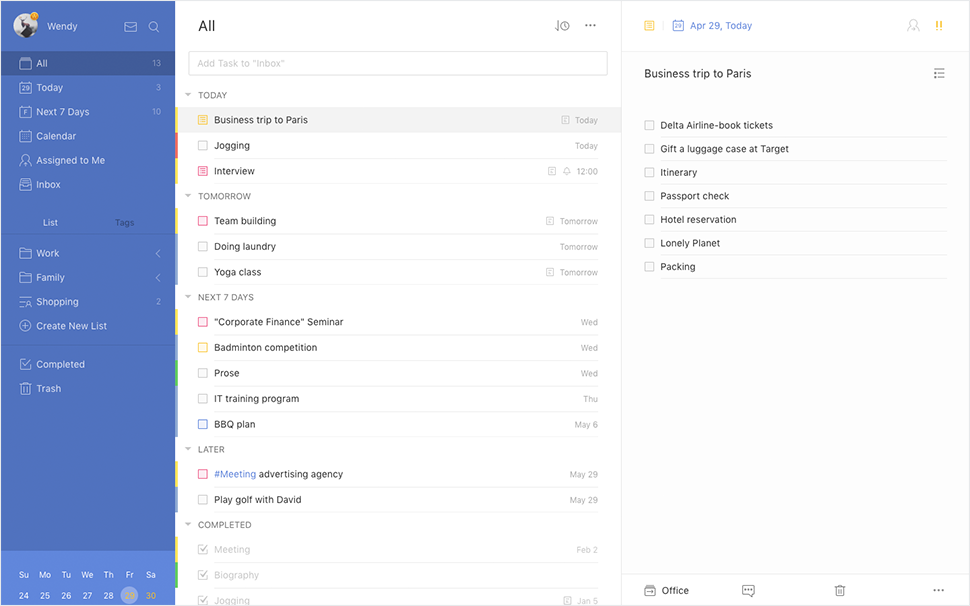The image size is (970, 606).
Task: Open the #Meeting tag link in the task list
Action: point(232,474)
